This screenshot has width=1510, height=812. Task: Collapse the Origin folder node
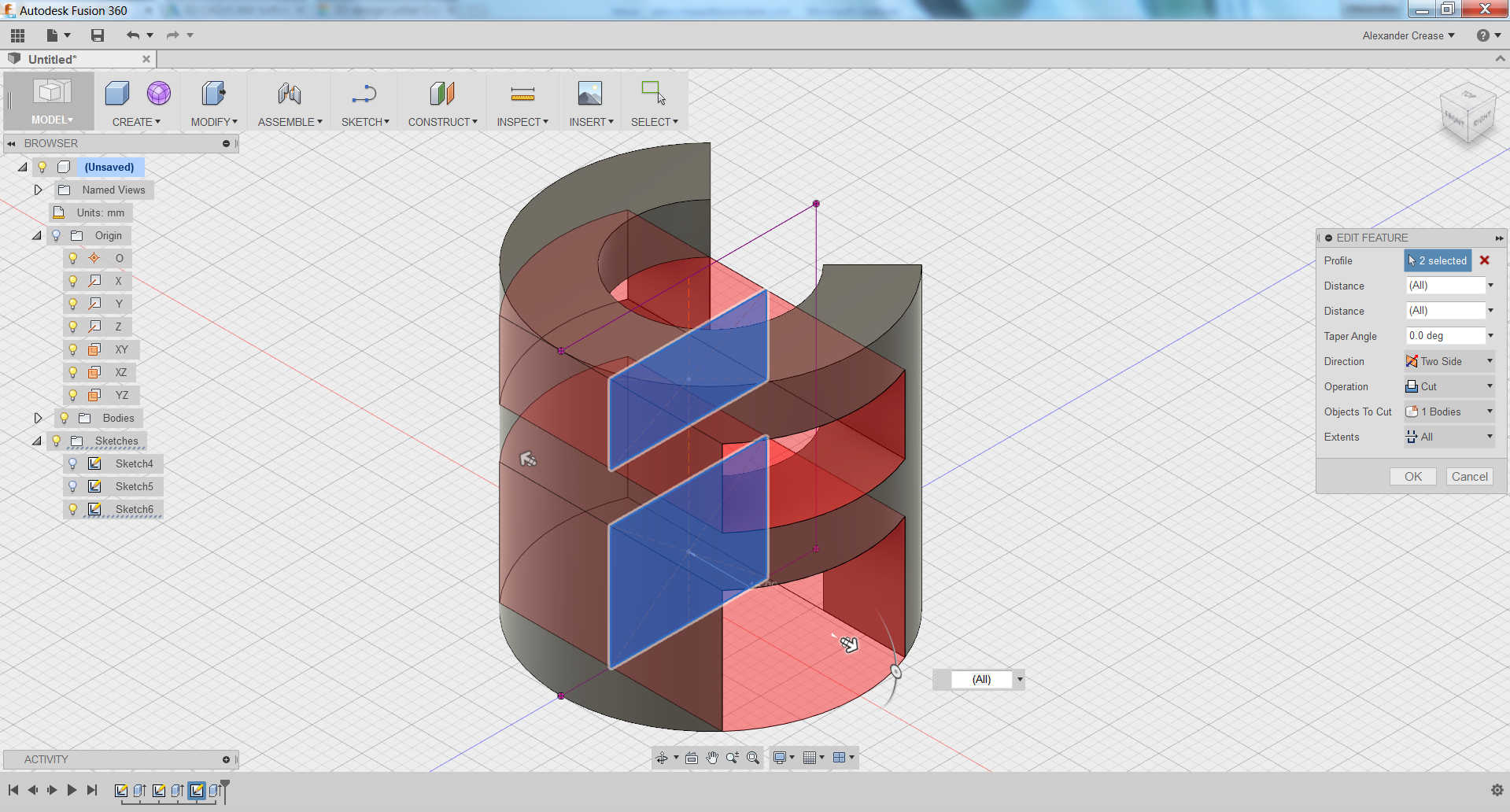pyautogui.click(x=37, y=235)
